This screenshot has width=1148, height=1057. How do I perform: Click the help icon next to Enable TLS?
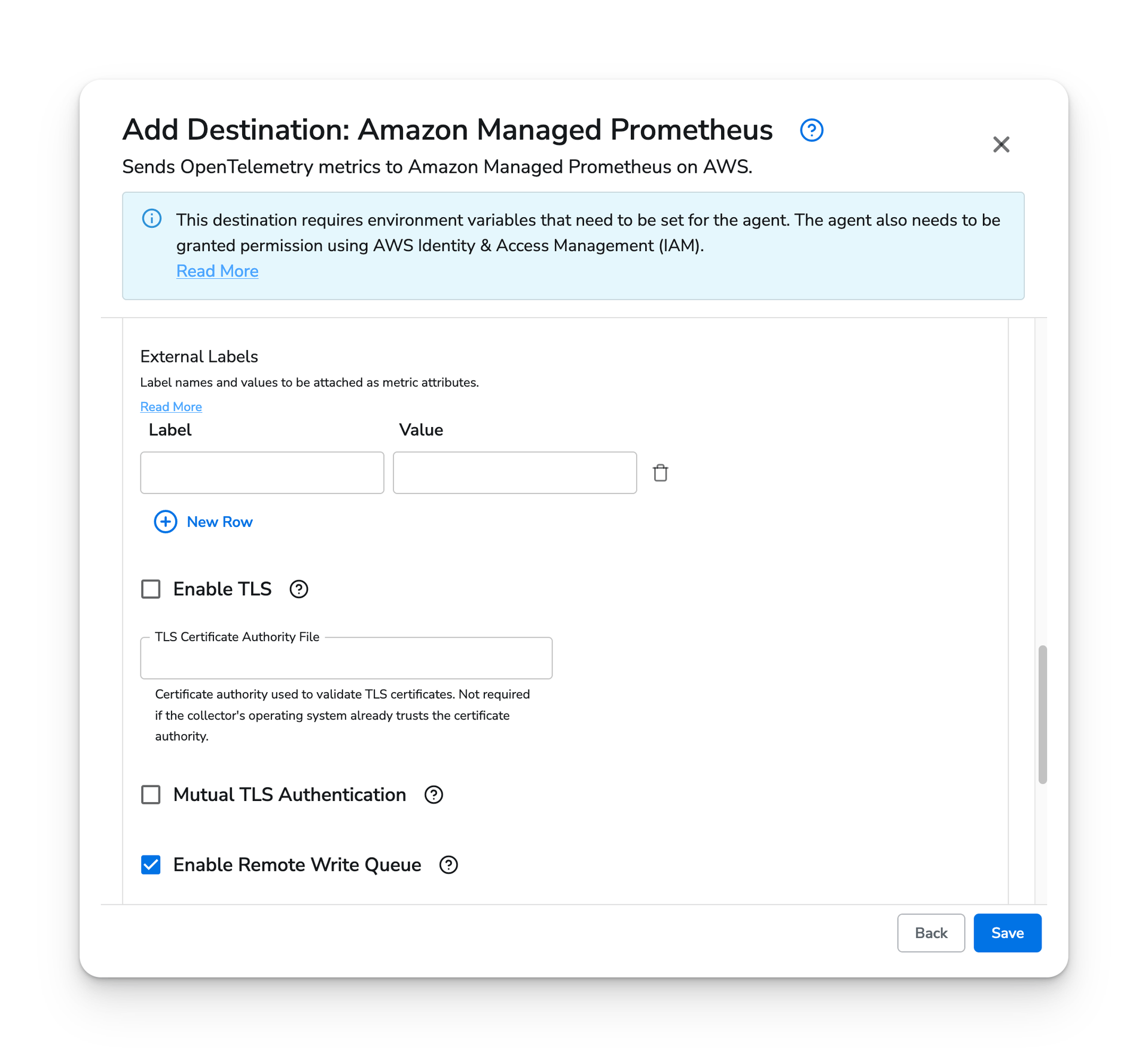(298, 589)
